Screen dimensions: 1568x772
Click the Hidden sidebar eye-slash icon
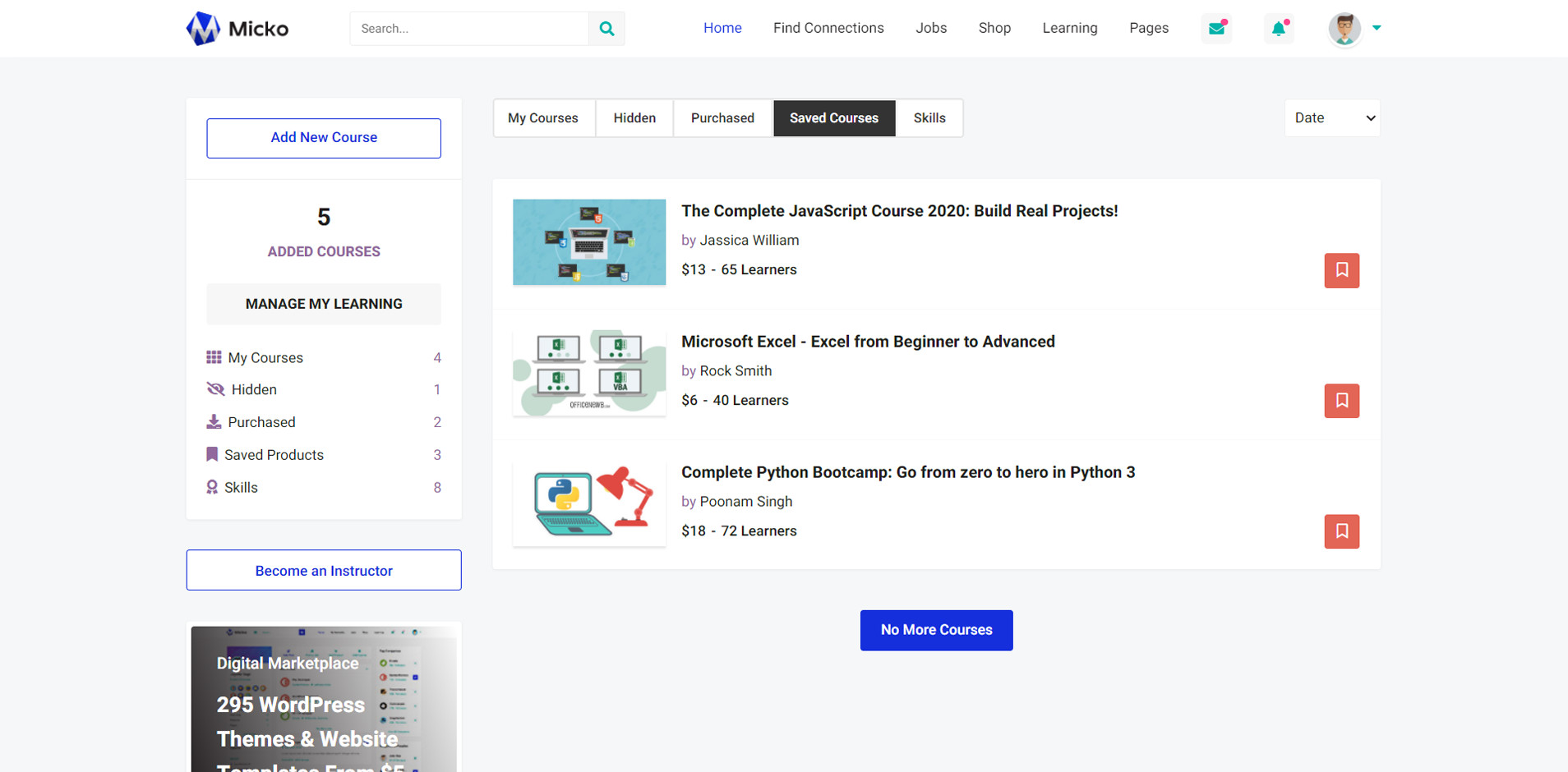[x=215, y=389]
